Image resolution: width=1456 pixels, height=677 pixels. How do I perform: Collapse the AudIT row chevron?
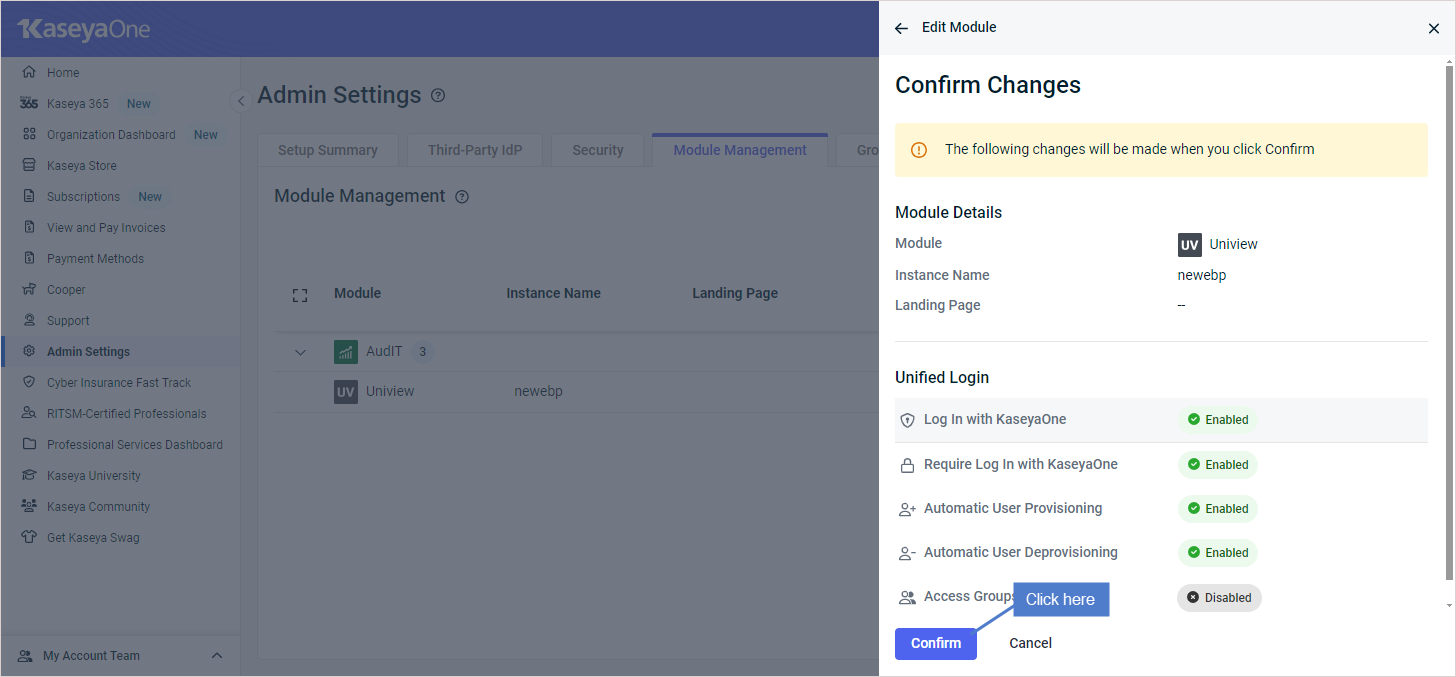[x=300, y=352]
